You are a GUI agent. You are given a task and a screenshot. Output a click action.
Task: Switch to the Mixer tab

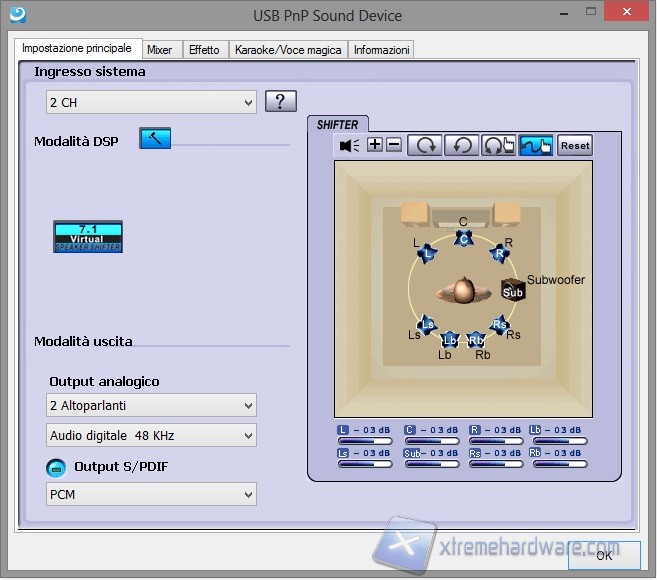[159, 49]
